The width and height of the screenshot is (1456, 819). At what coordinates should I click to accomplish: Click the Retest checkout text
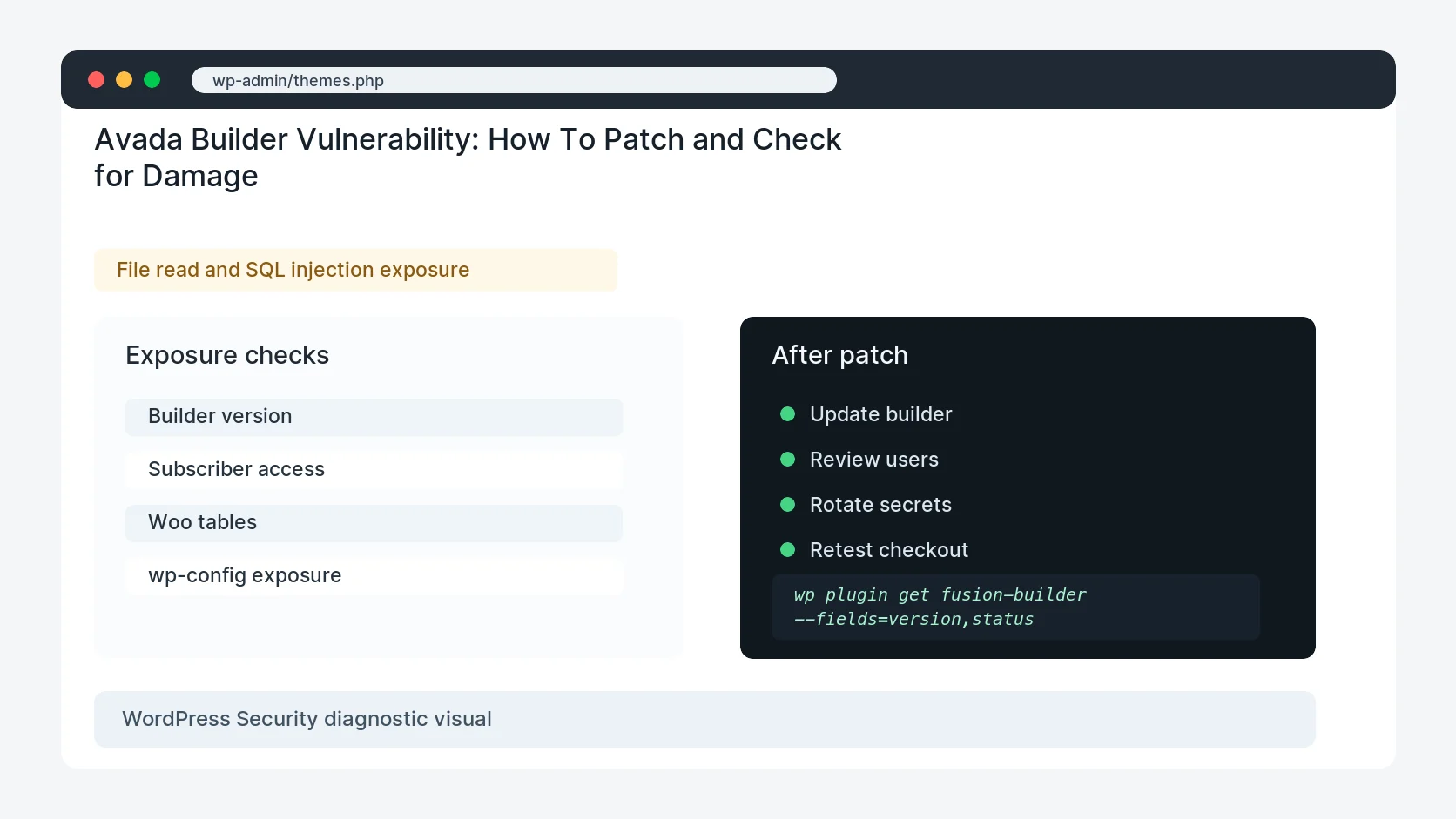click(888, 550)
